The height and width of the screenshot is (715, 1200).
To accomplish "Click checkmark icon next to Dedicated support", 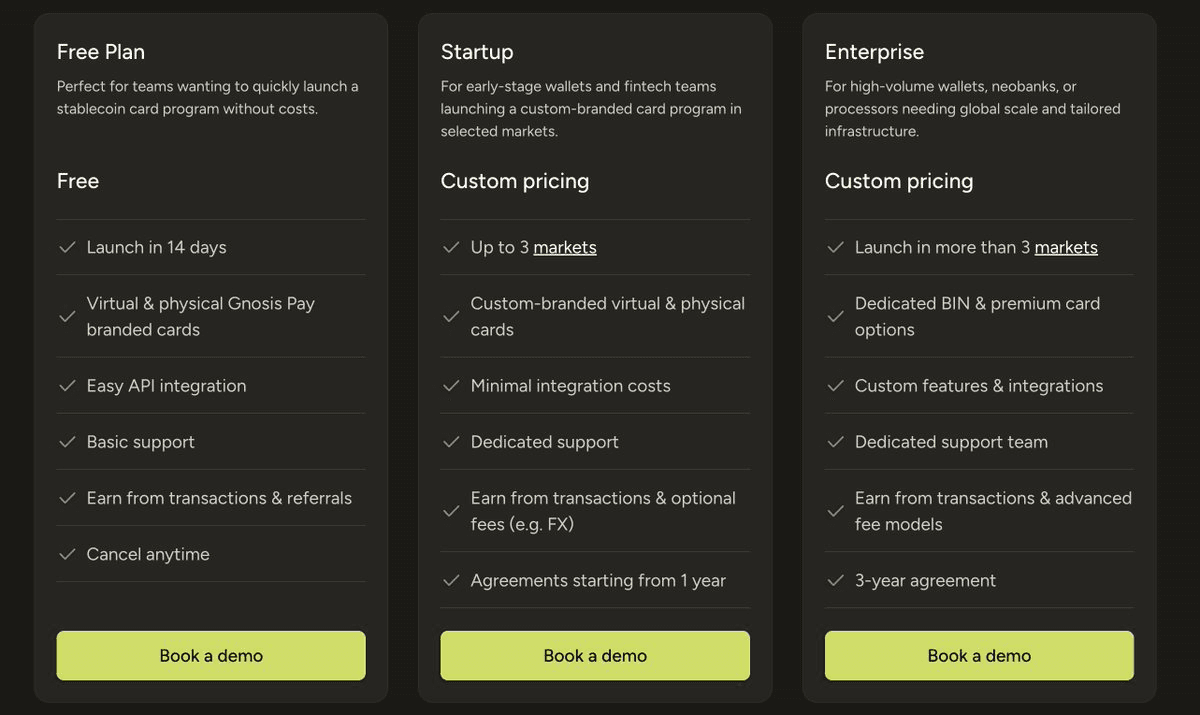I will [x=451, y=441].
